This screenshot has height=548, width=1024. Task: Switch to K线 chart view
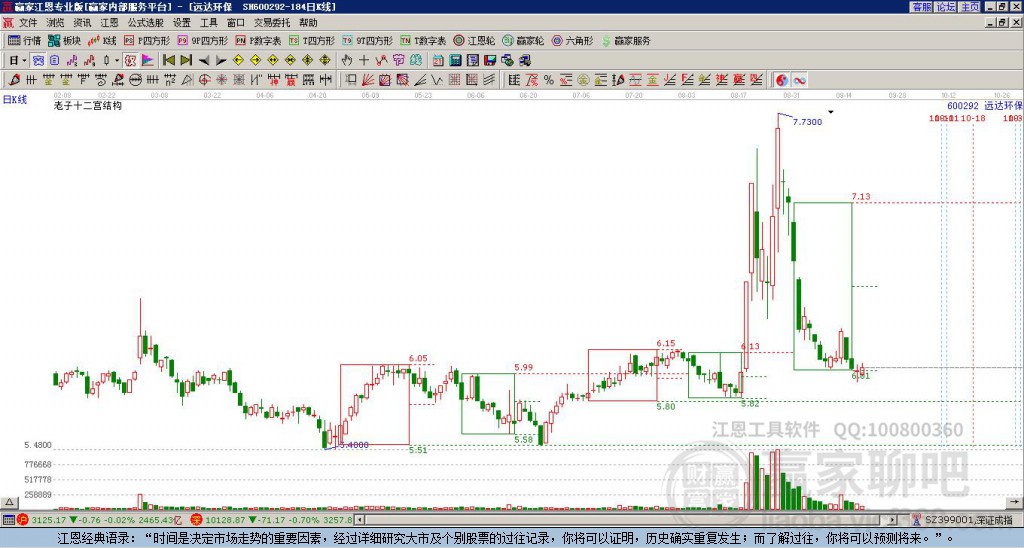point(101,40)
